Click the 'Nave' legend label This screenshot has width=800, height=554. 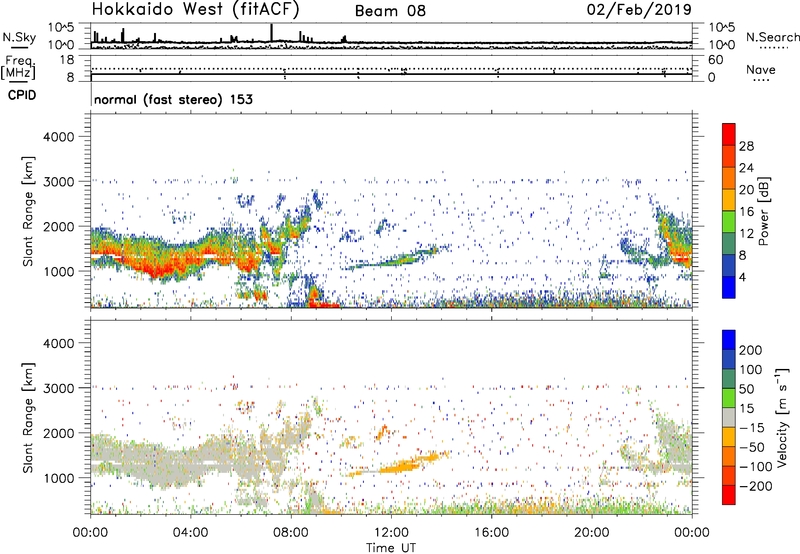click(761, 70)
